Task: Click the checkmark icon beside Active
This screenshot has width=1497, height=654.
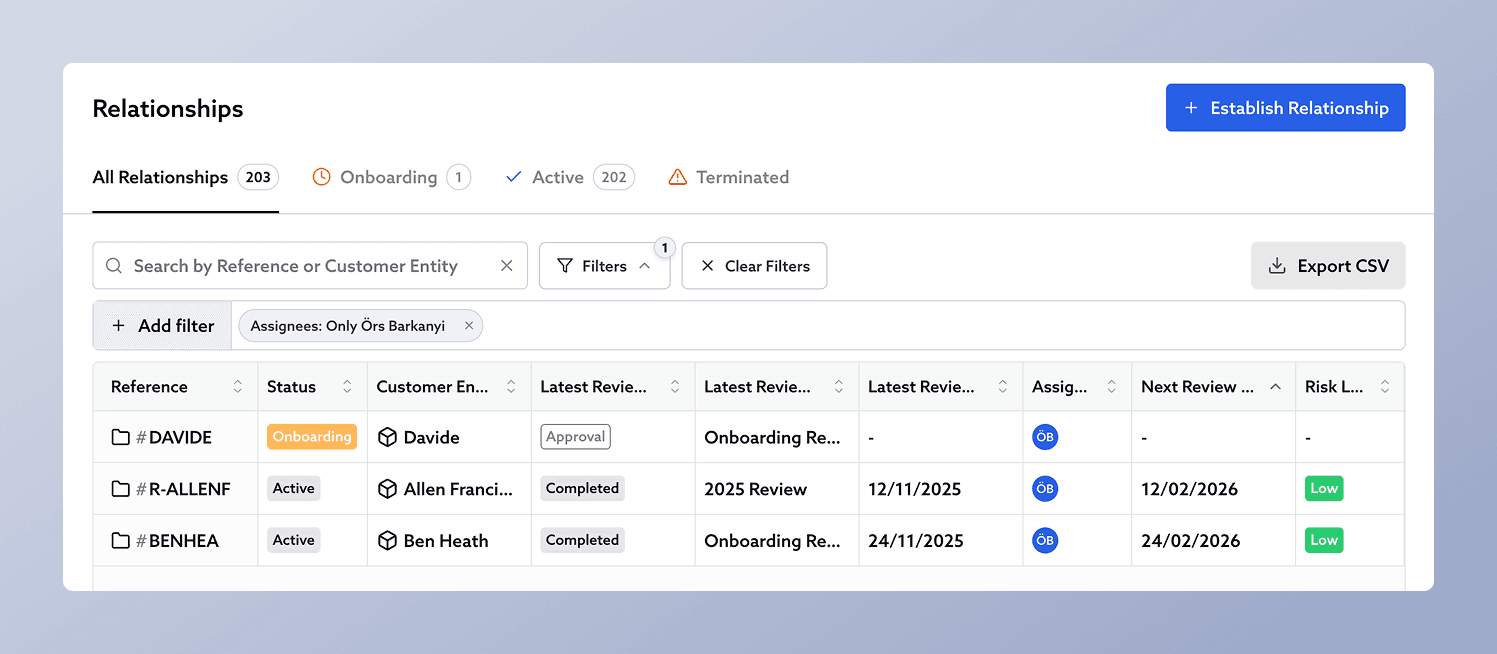Action: pos(513,176)
